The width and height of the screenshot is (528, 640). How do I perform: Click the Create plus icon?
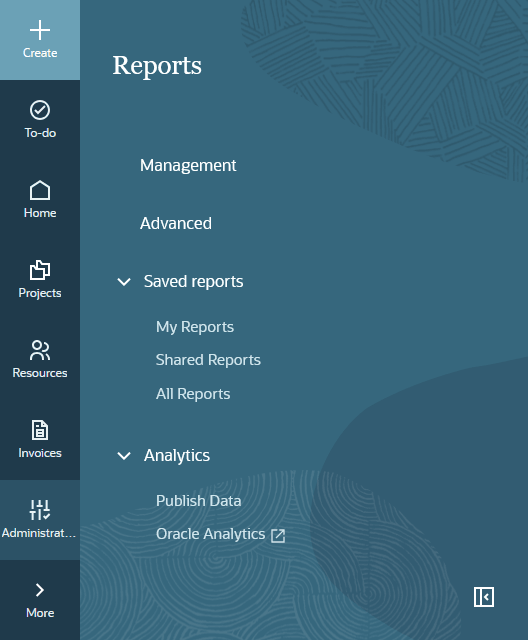(x=40, y=30)
